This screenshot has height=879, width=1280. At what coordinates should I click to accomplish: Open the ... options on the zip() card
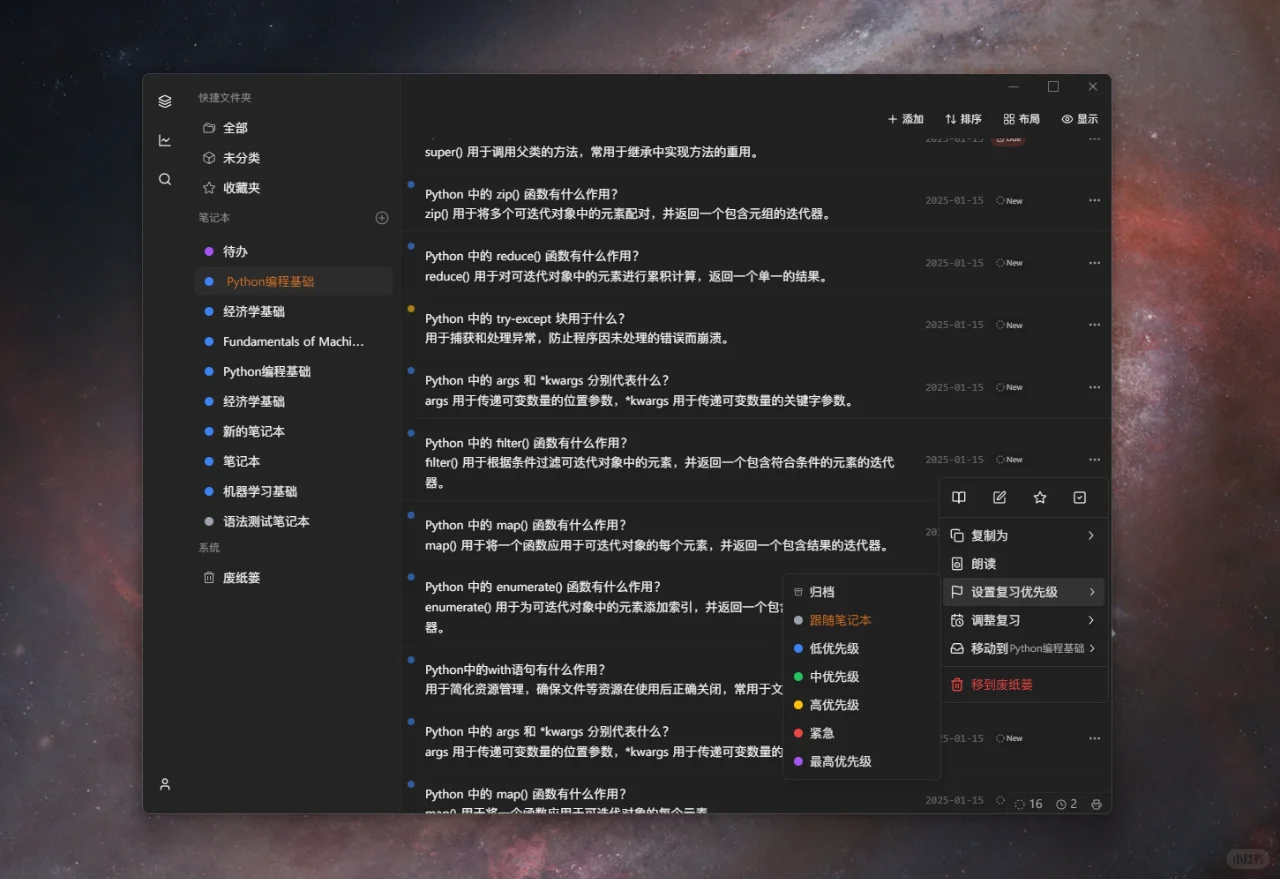tap(1094, 200)
